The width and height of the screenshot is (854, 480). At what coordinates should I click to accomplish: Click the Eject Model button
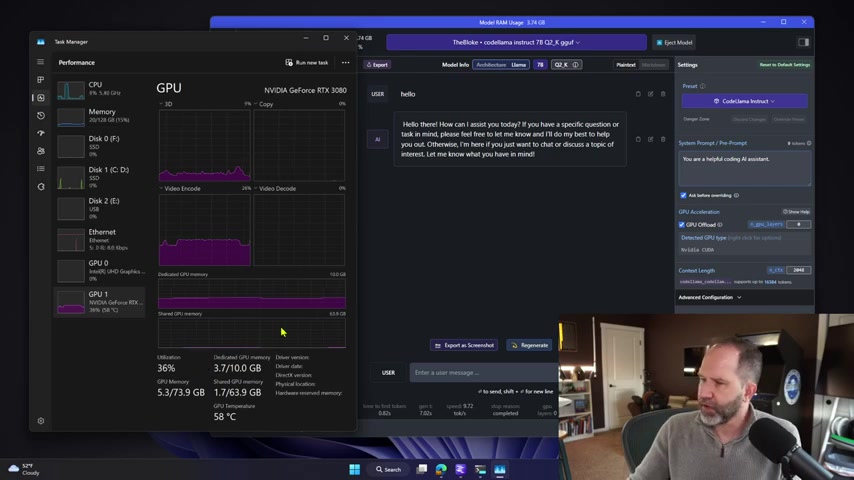pyautogui.click(x=674, y=42)
